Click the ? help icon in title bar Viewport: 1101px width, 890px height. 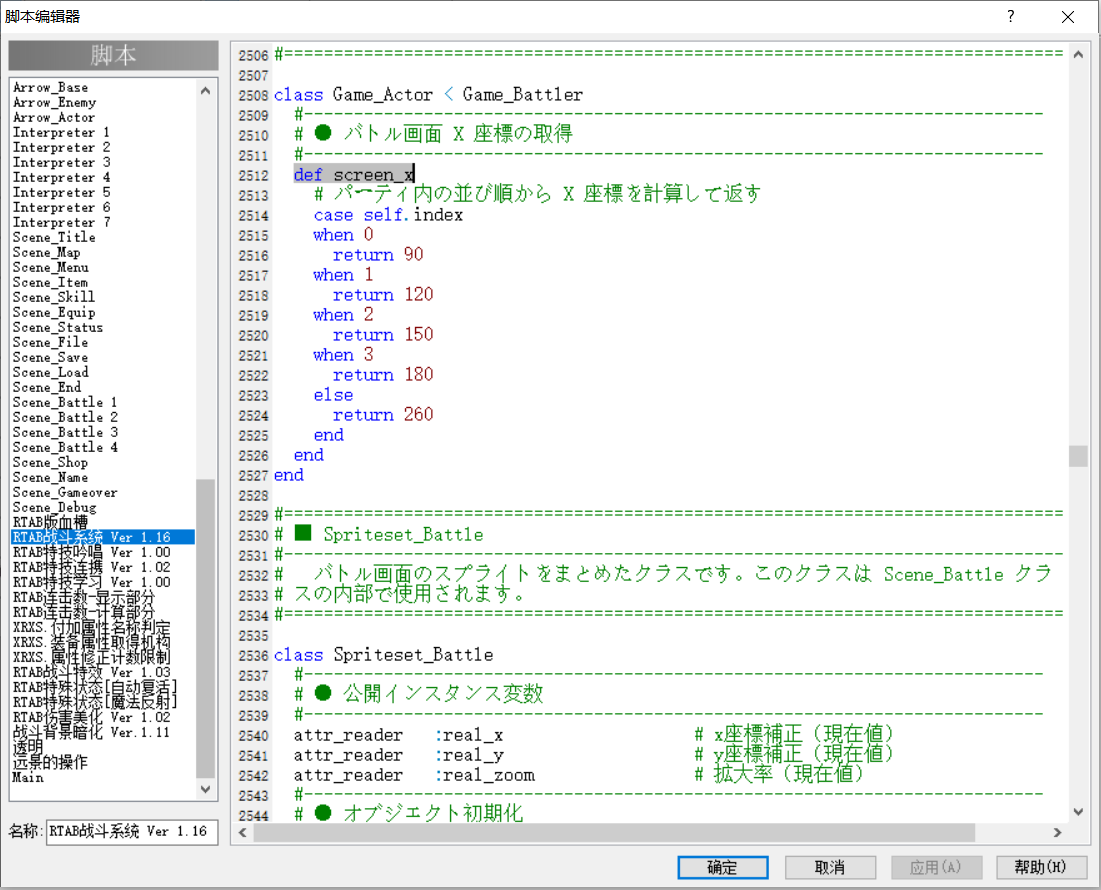pyautogui.click(x=1010, y=16)
